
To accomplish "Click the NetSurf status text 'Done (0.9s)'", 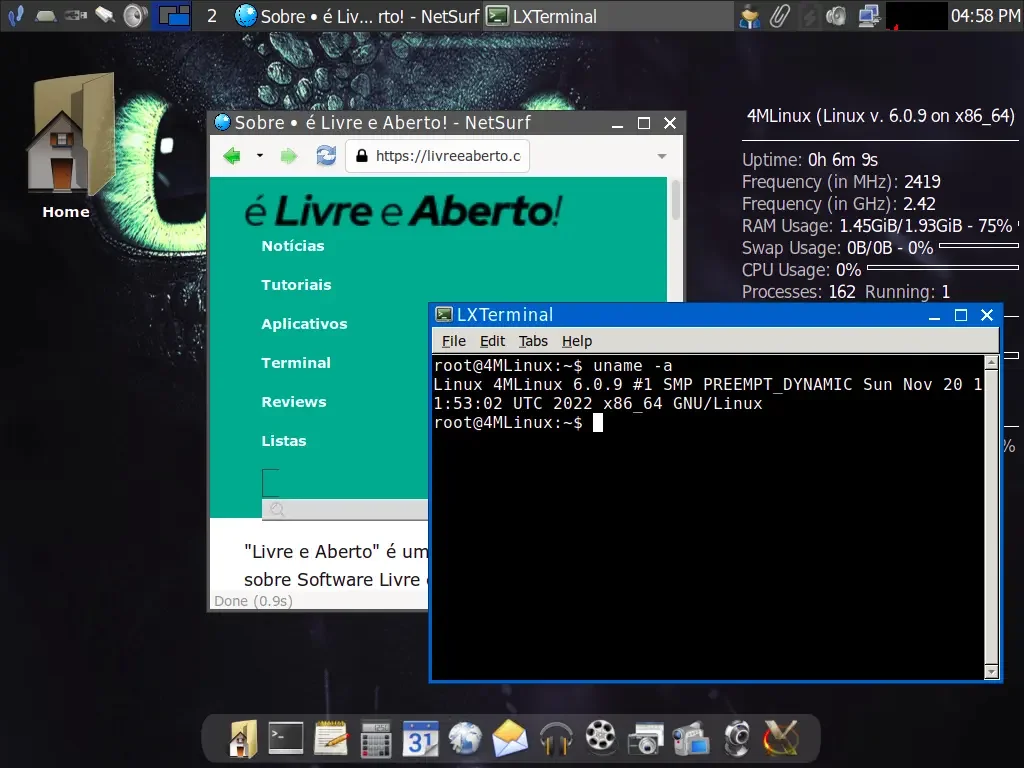I will (x=253, y=601).
